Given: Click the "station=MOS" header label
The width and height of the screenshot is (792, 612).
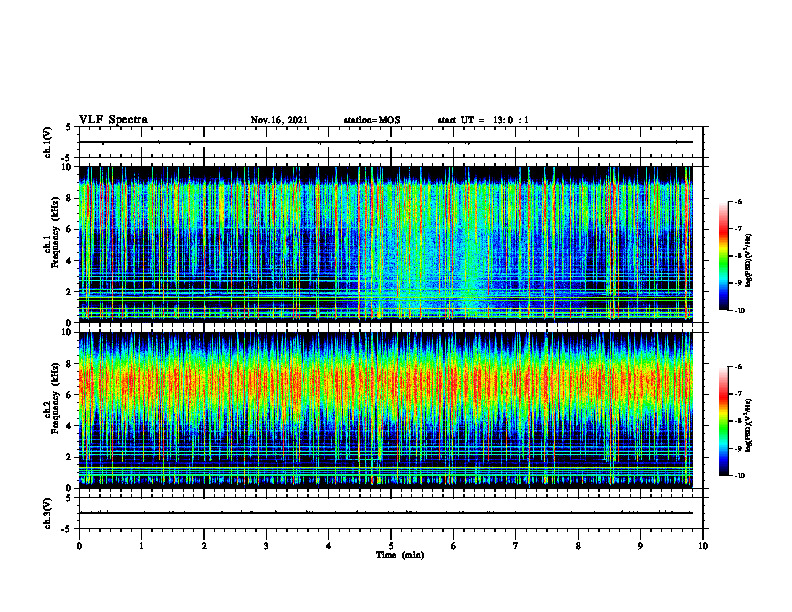Looking at the screenshot, I should tap(372, 120).
